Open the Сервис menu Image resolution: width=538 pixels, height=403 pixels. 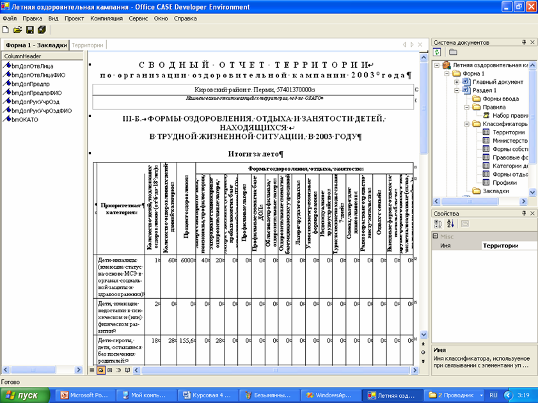point(138,19)
